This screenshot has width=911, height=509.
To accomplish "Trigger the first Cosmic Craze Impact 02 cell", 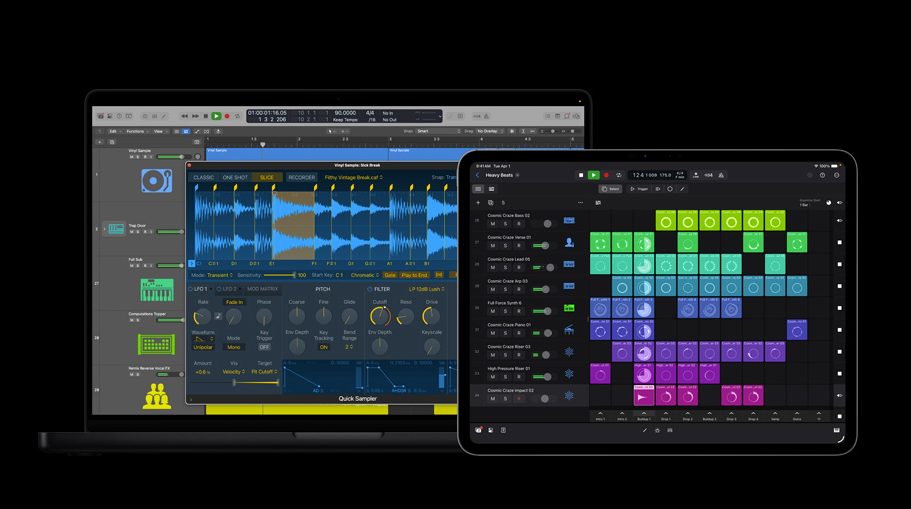I will coord(644,396).
